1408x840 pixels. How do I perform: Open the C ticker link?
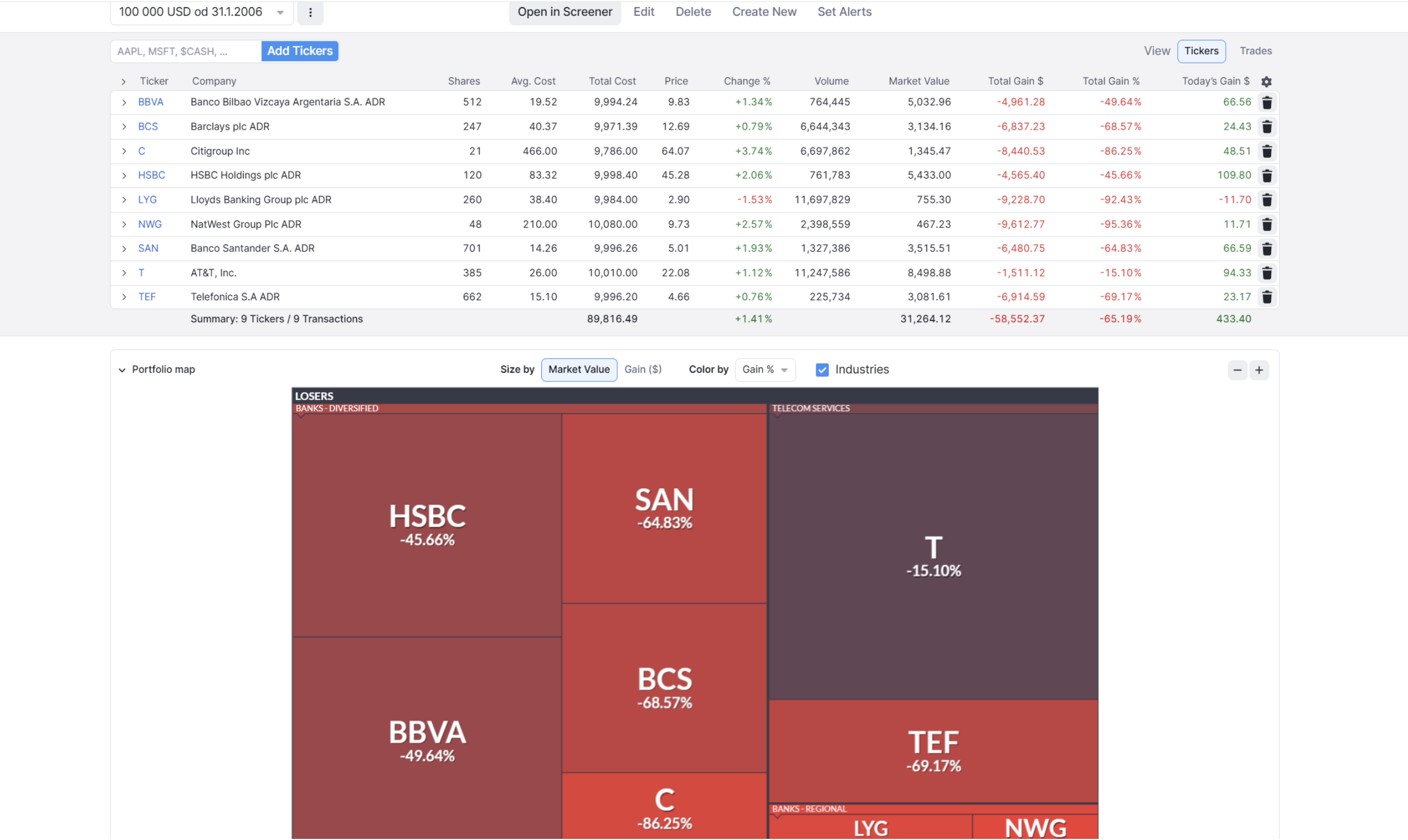pos(141,151)
